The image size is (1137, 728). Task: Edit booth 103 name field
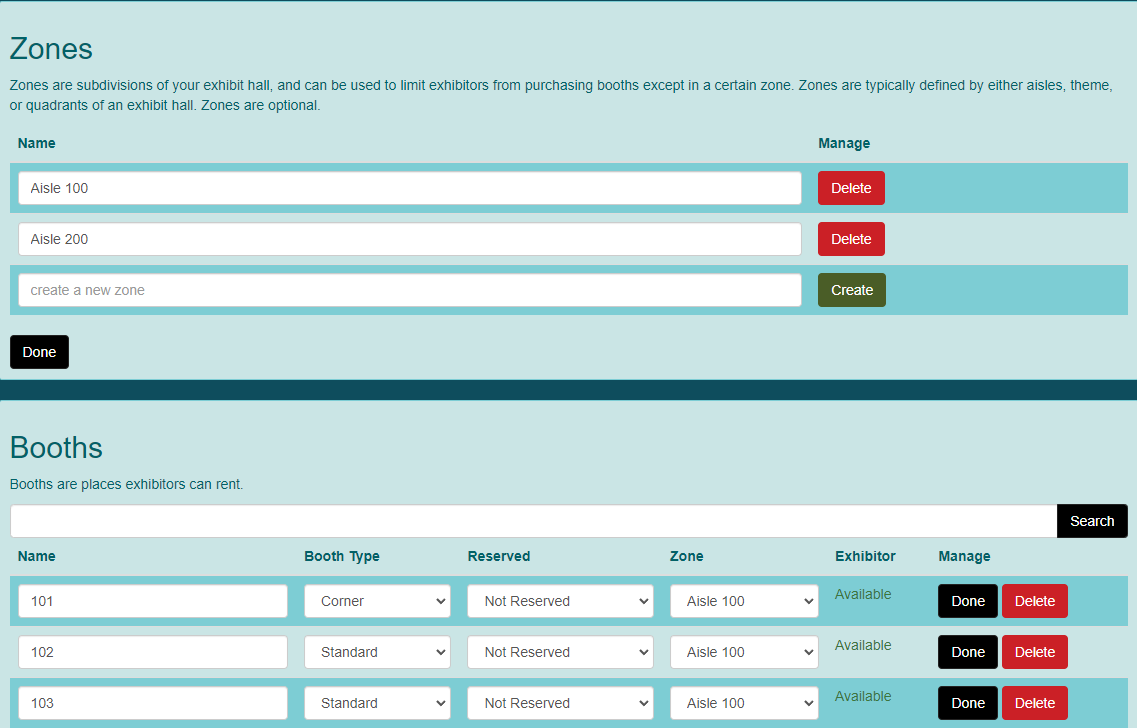point(152,703)
